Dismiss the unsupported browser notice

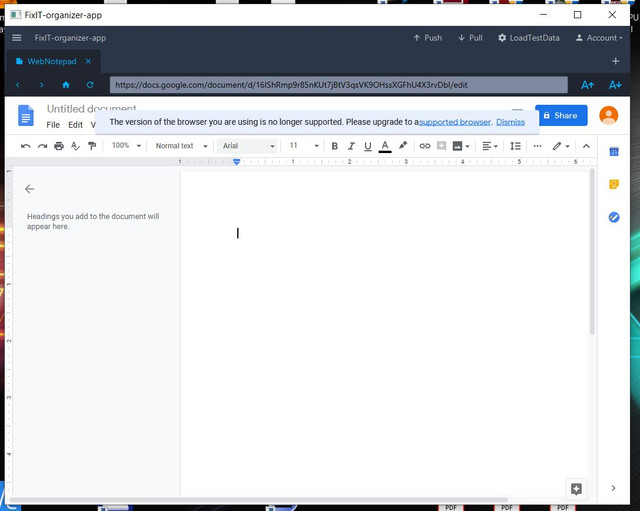[510, 122]
